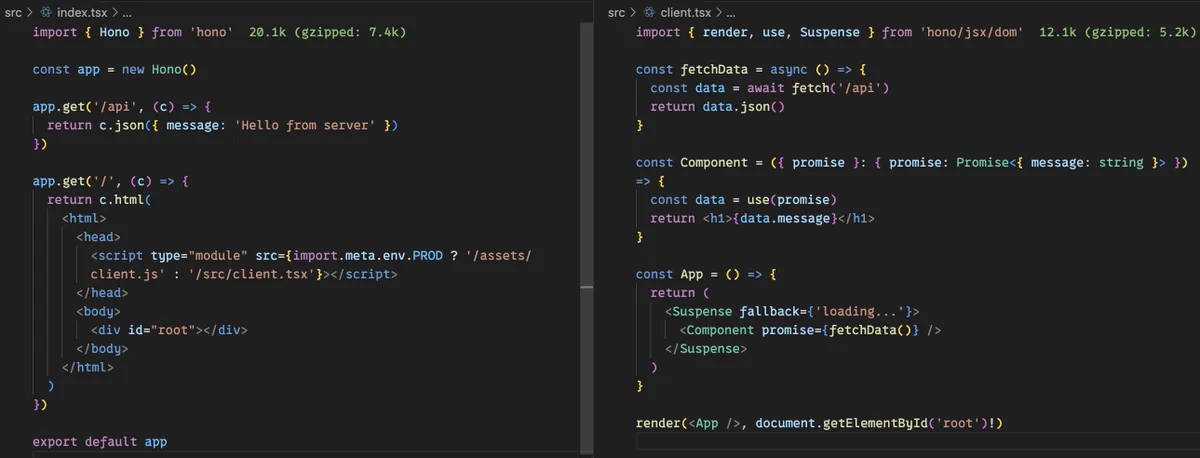The image size is (1200, 458).
Task: Click the 'export default app' line
Action: 99,441
